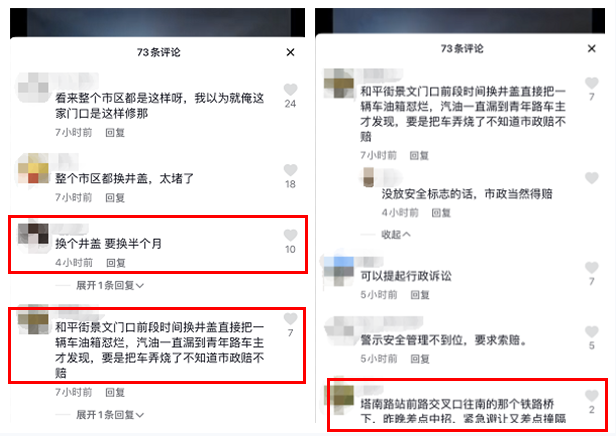This screenshot has width=616, height=436.
Task: Tap heart on 可以提起行政诉讼 comment
Action: (x=592, y=267)
